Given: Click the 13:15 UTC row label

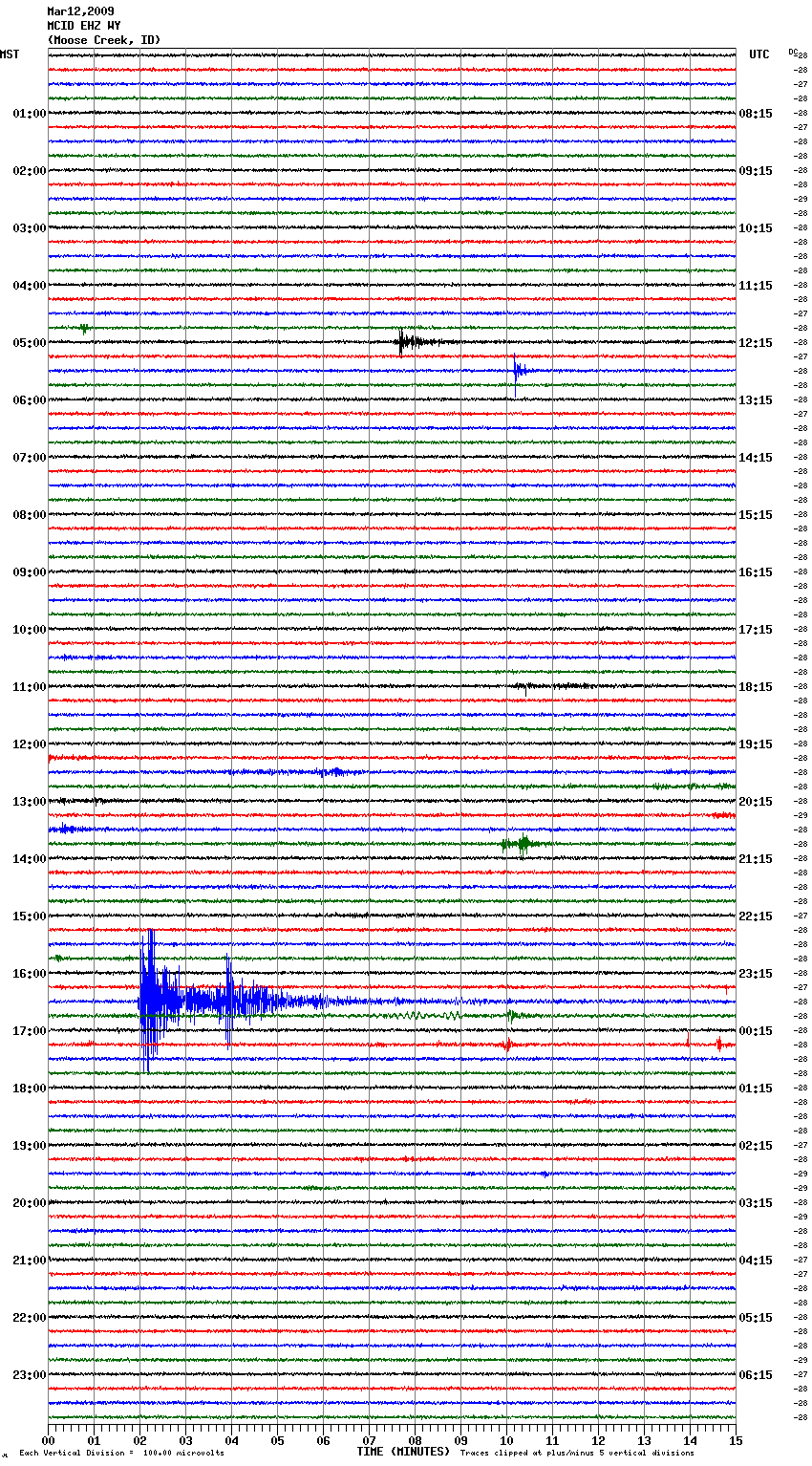Looking at the screenshot, I should coord(756,400).
